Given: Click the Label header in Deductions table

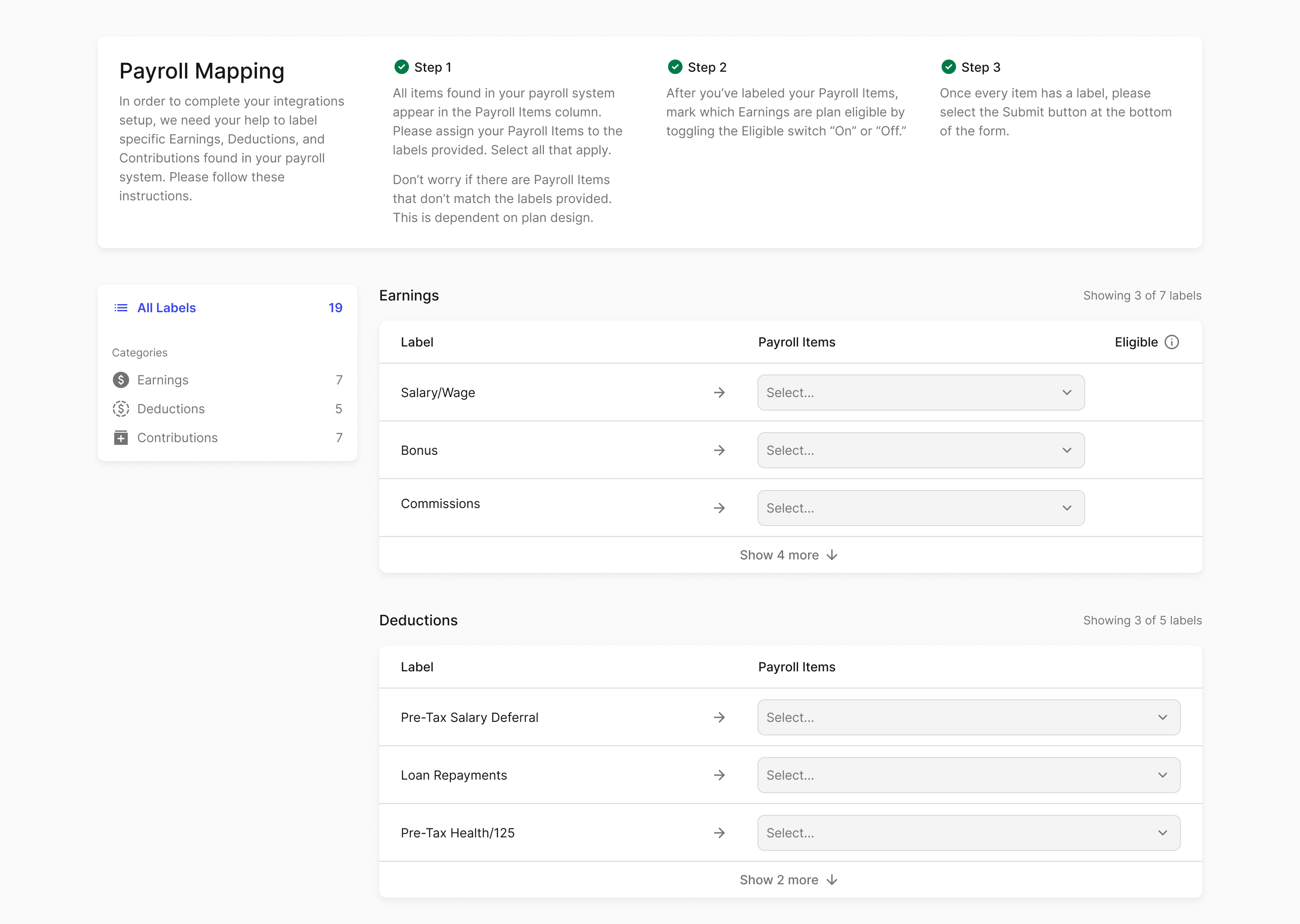Looking at the screenshot, I should [417, 667].
